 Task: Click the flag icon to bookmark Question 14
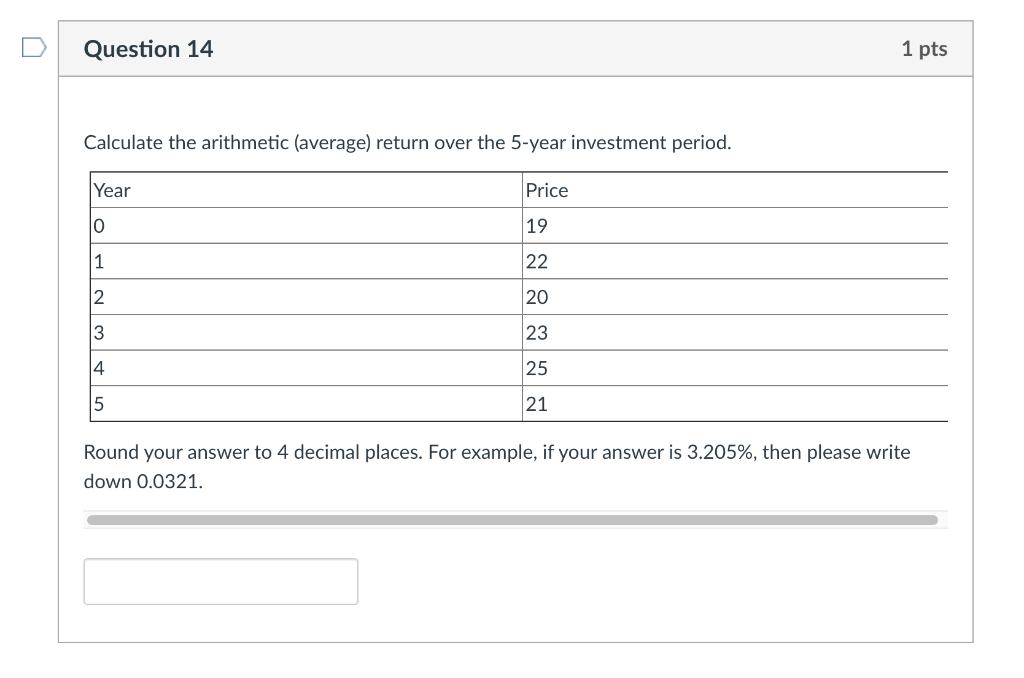tap(31, 44)
